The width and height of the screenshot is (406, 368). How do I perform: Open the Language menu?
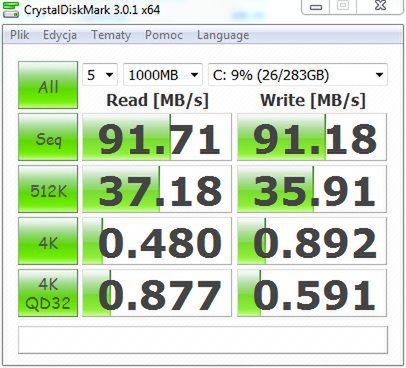223,35
